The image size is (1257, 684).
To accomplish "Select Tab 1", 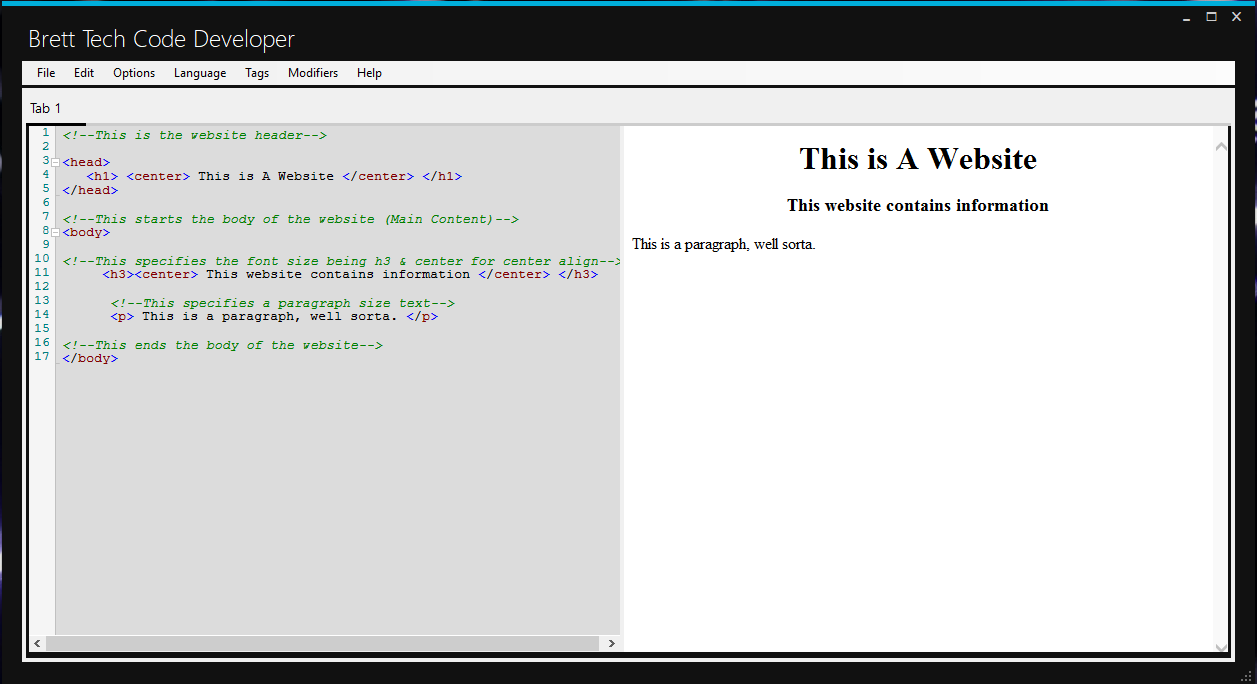I will tap(45, 108).
